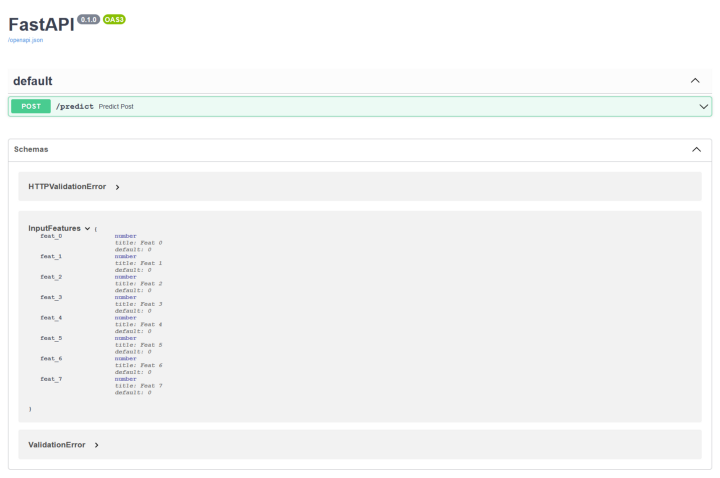Open the /openapi.json link
The width and height of the screenshot is (720, 478).
(26, 40)
